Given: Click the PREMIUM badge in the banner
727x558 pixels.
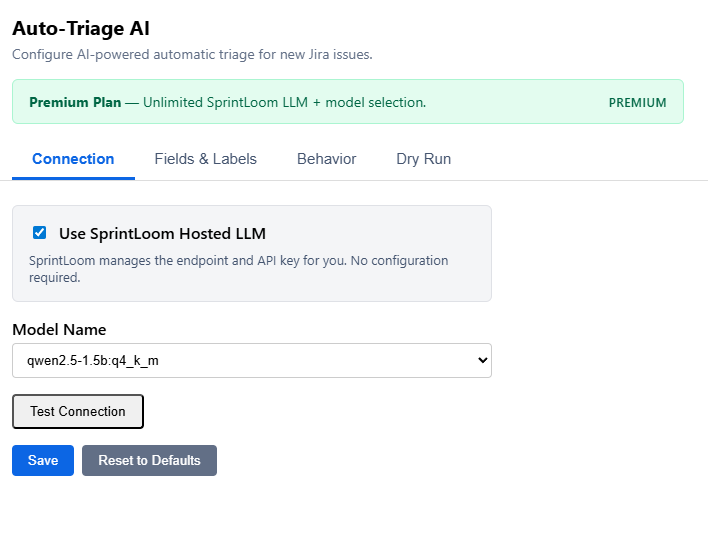Looking at the screenshot, I should coord(637,103).
